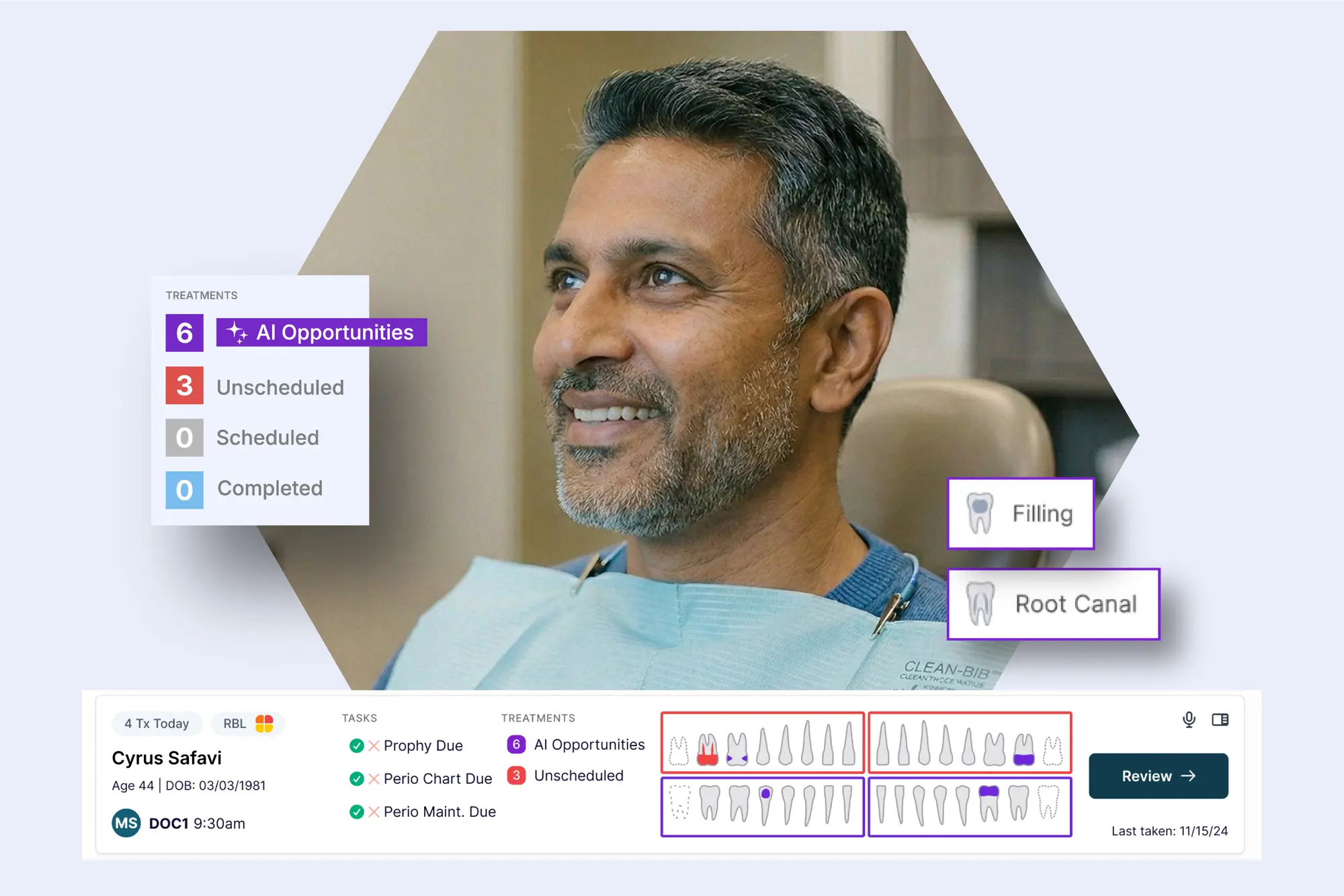Click the microphone icon
The image size is (1344, 896).
[x=1189, y=719]
